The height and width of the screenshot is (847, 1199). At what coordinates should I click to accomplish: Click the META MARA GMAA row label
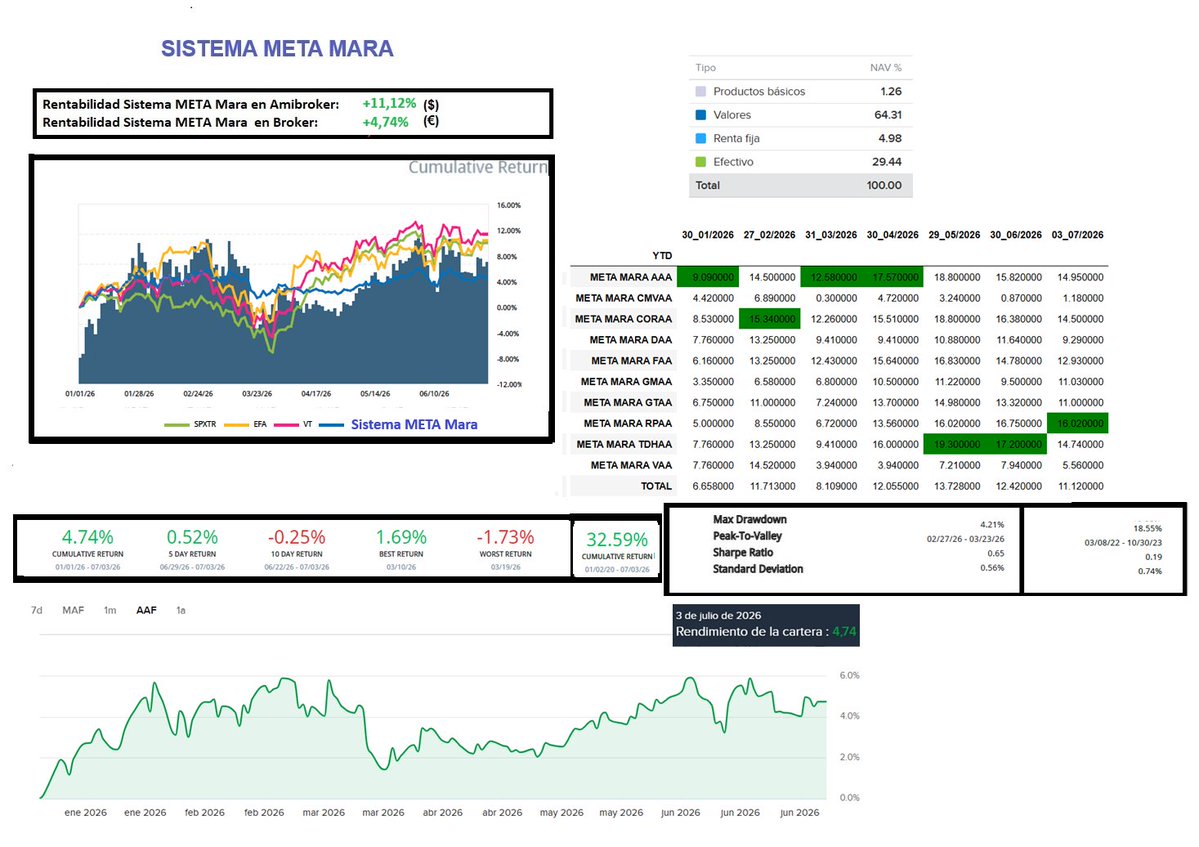pyautogui.click(x=626, y=381)
